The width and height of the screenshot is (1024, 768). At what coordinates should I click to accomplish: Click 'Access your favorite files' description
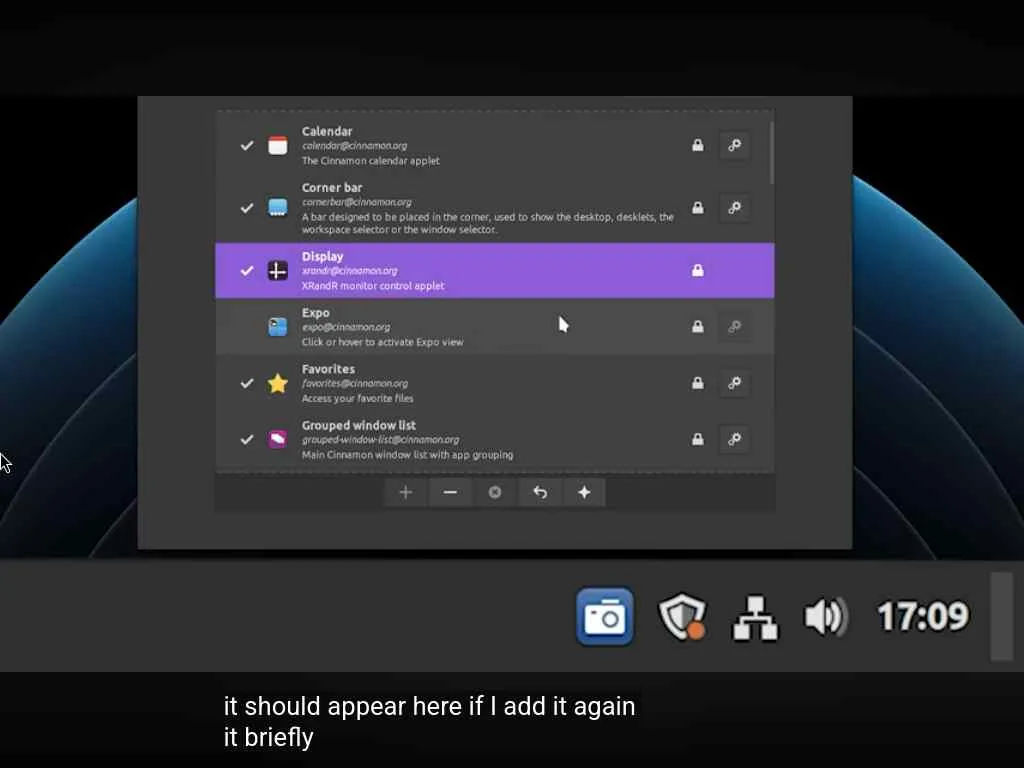click(357, 398)
